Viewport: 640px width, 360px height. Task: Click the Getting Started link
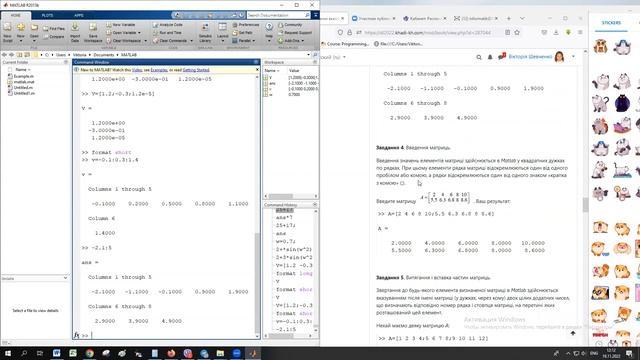tap(196, 70)
